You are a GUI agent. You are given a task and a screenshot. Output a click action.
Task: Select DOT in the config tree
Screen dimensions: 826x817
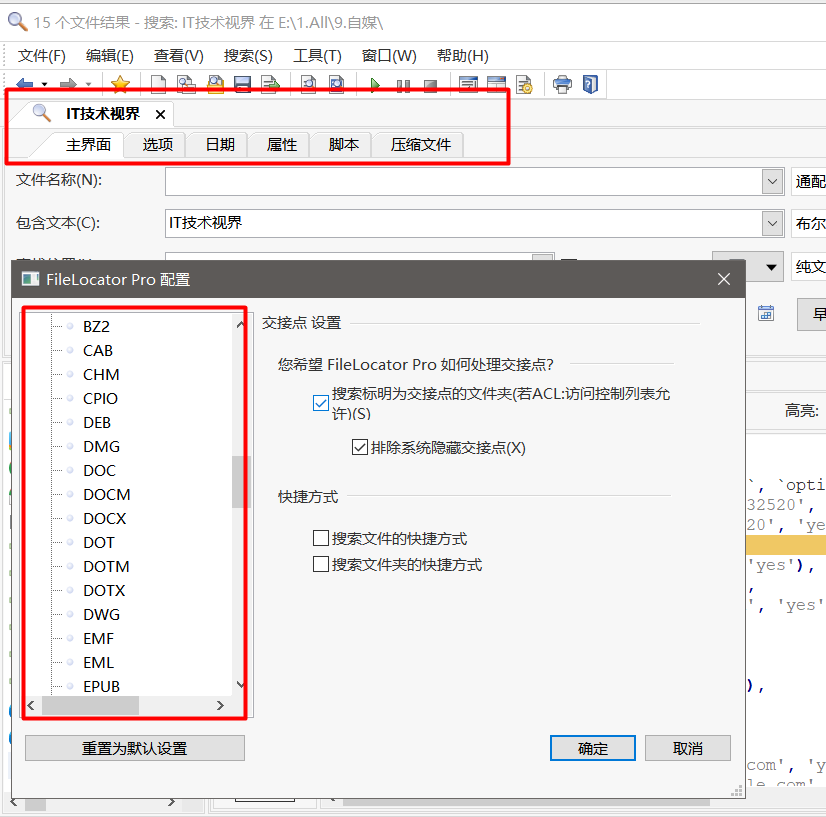[x=99, y=543]
